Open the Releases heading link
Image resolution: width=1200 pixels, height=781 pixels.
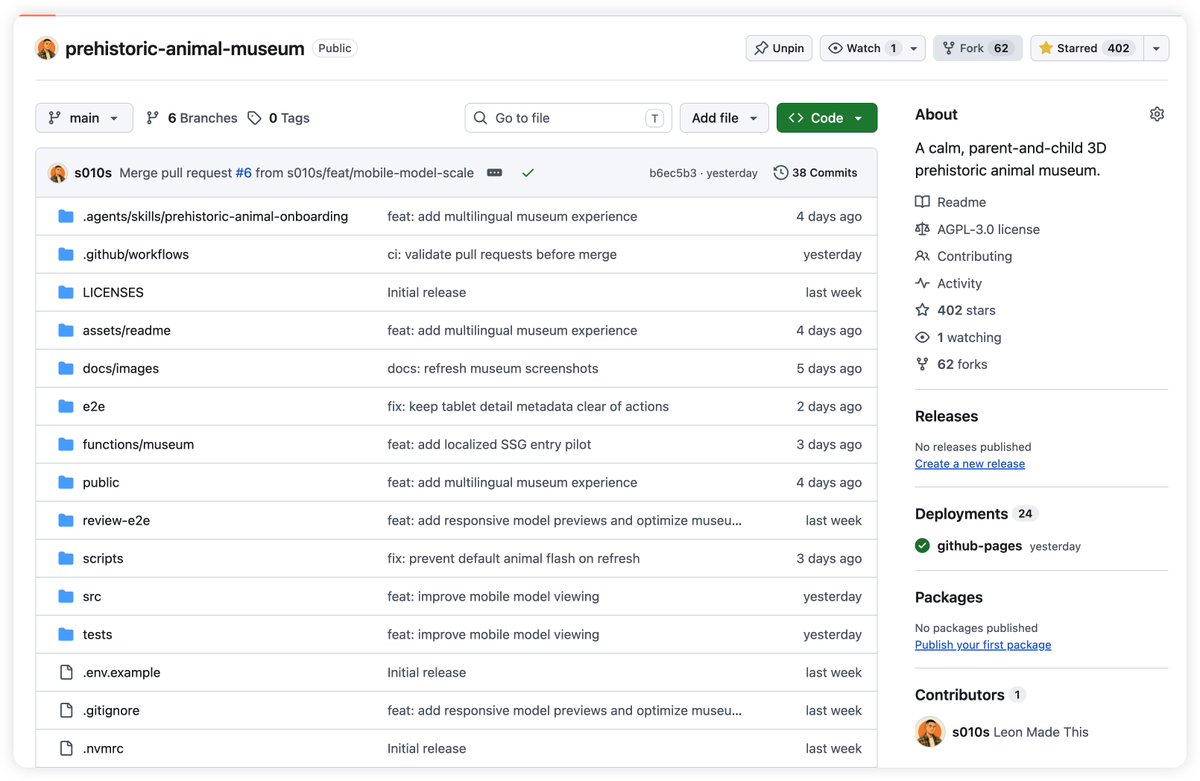point(946,416)
